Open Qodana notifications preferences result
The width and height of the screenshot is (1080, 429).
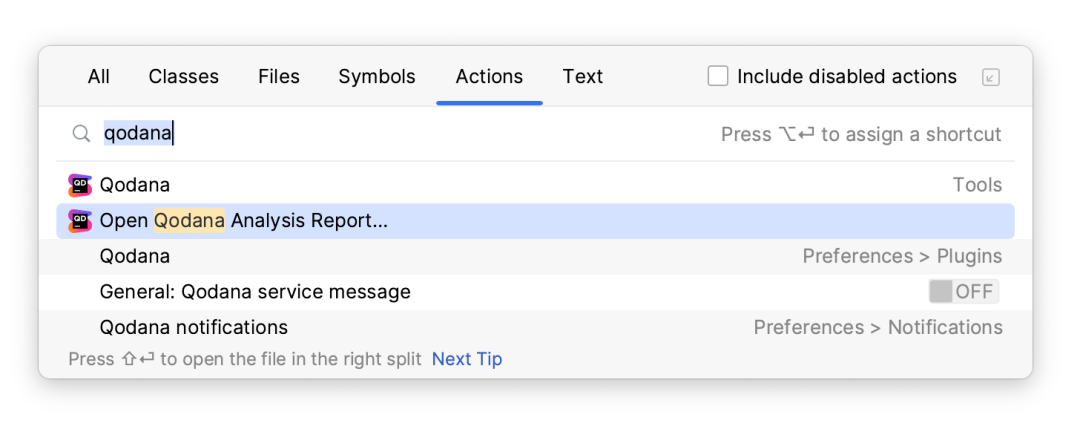535,327
